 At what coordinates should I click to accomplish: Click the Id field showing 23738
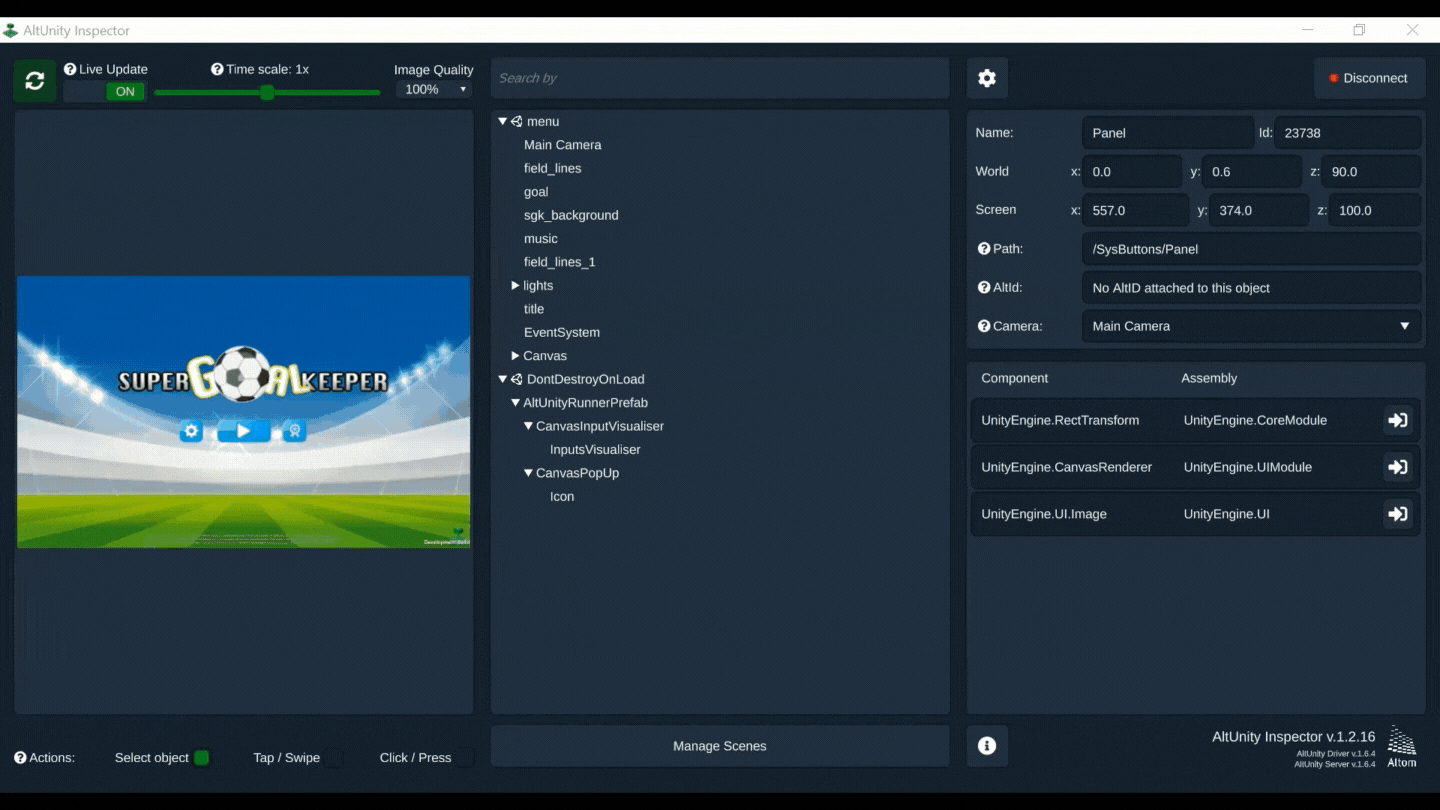click(x=1347, y=133)
